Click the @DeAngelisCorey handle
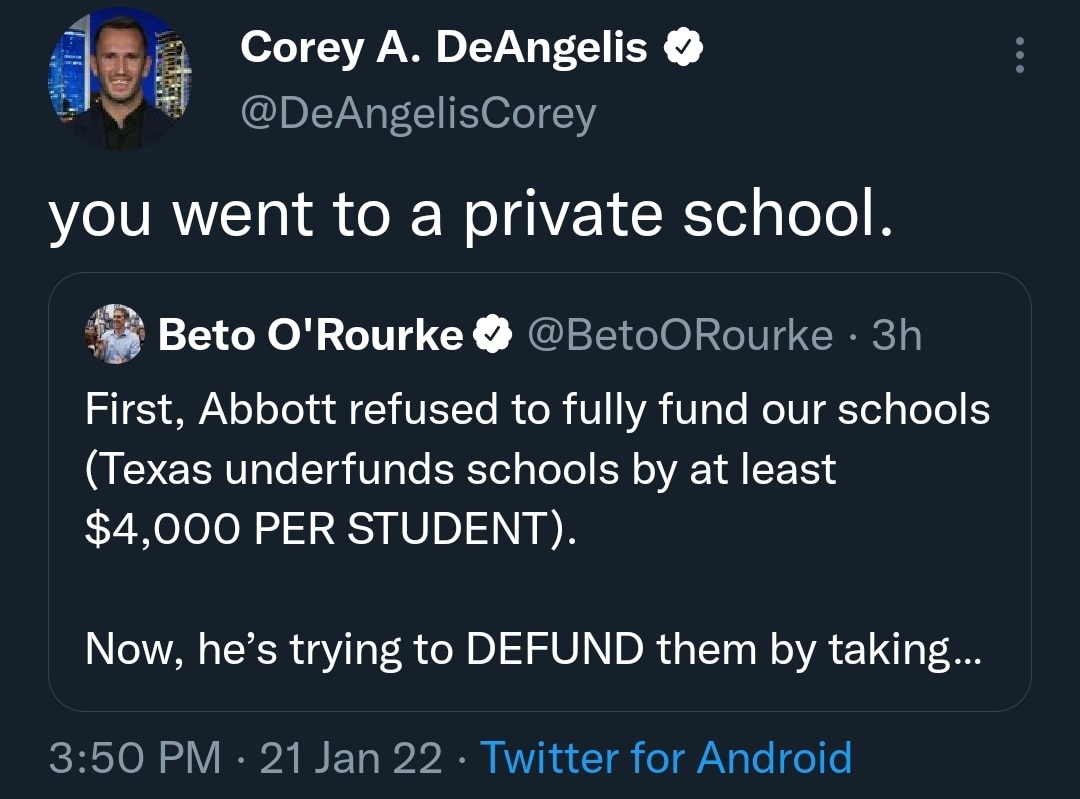 [x=420, y=112]
